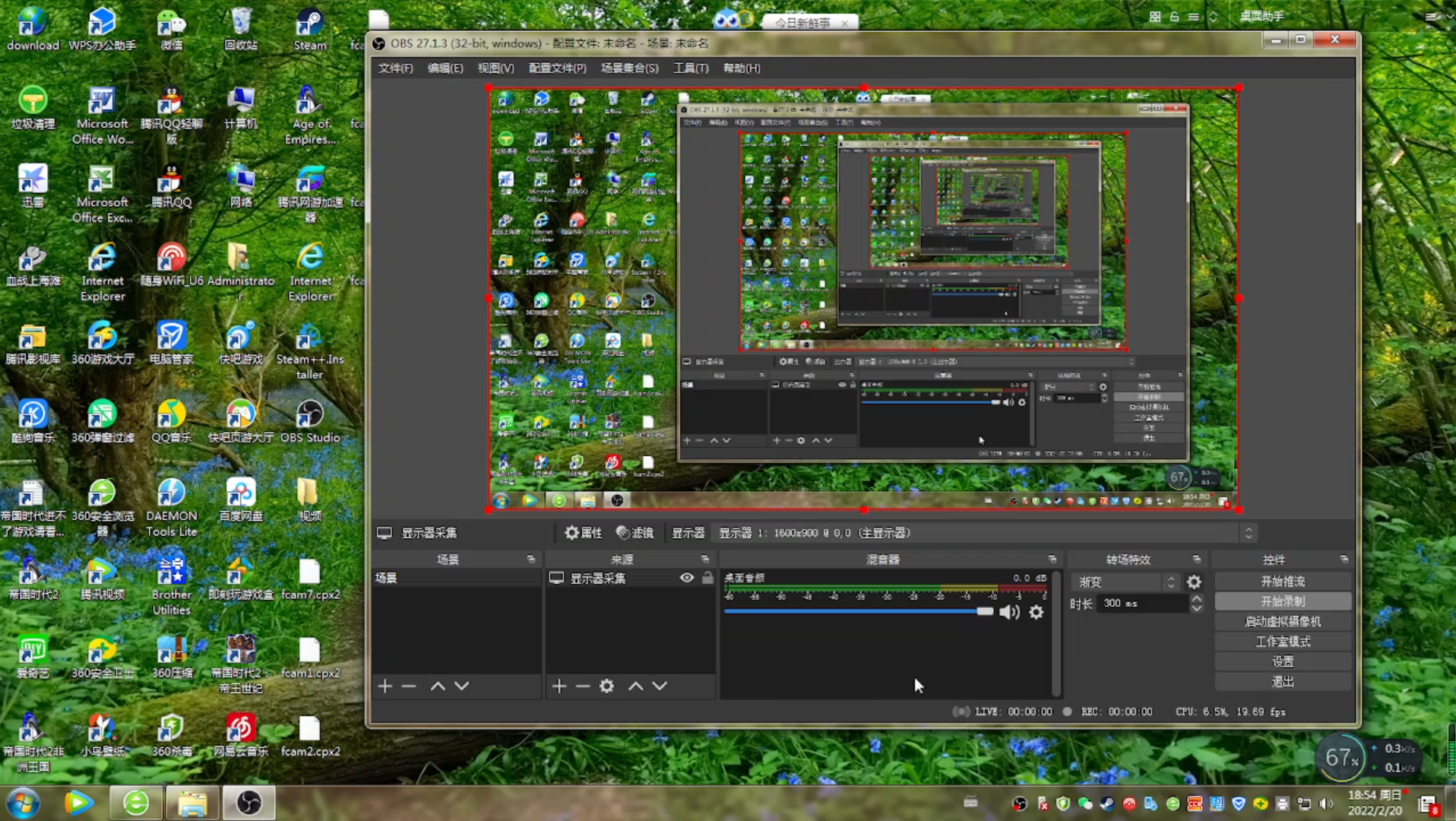
Task: Move scene down with down arrow
Action: 461,686
